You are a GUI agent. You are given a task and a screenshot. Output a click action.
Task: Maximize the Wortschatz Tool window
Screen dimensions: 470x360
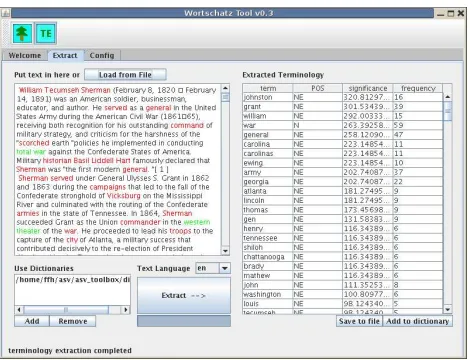pyautogui.click(x=451, y=13)
